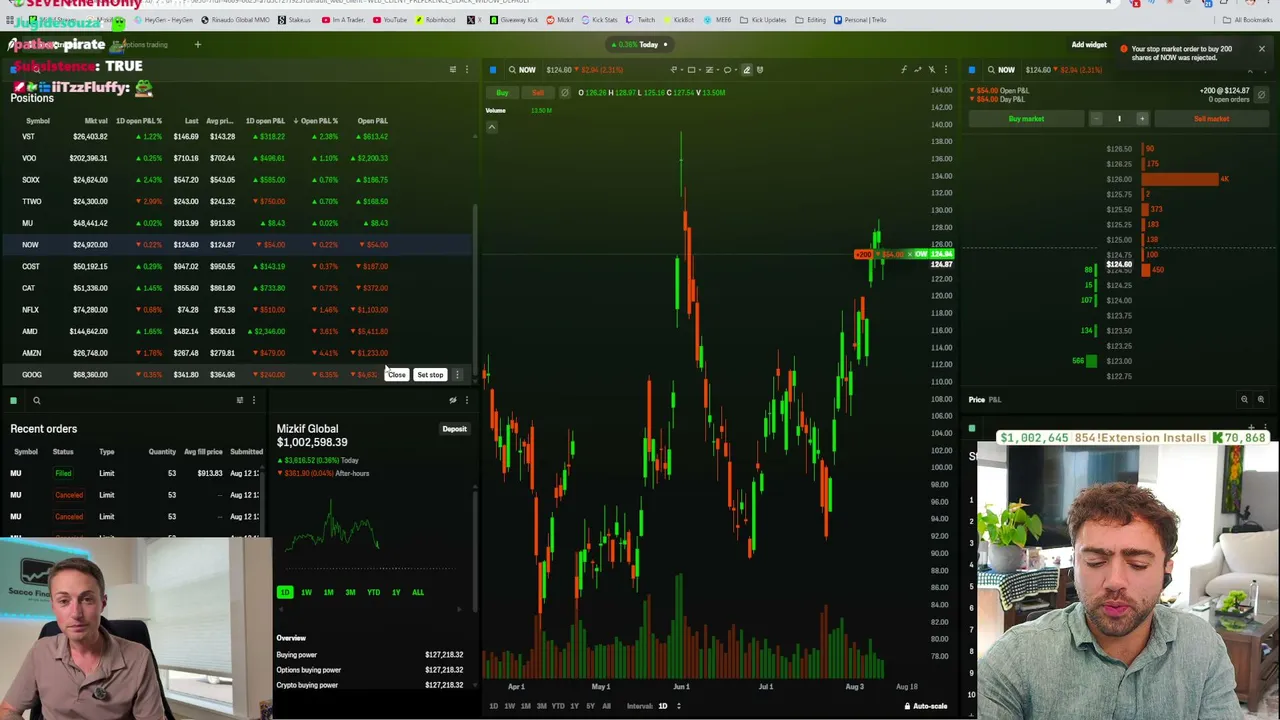Open chart type line icon
The height and width of the screenshot is (720, 1280).
917,70
